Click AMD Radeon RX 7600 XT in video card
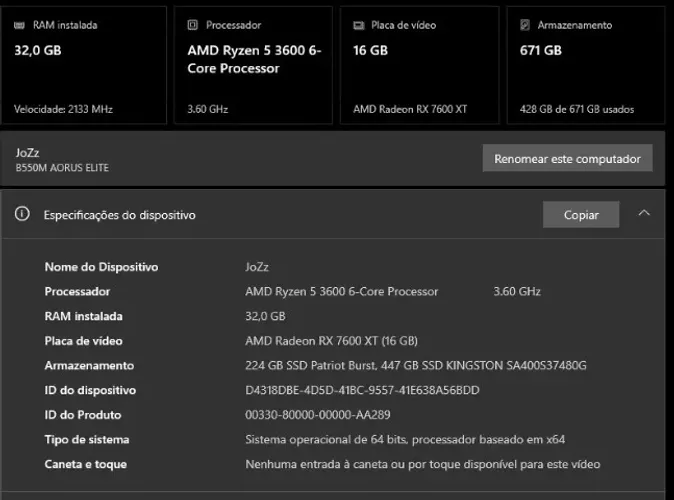The image size is (674, 500). pos(410,109)
